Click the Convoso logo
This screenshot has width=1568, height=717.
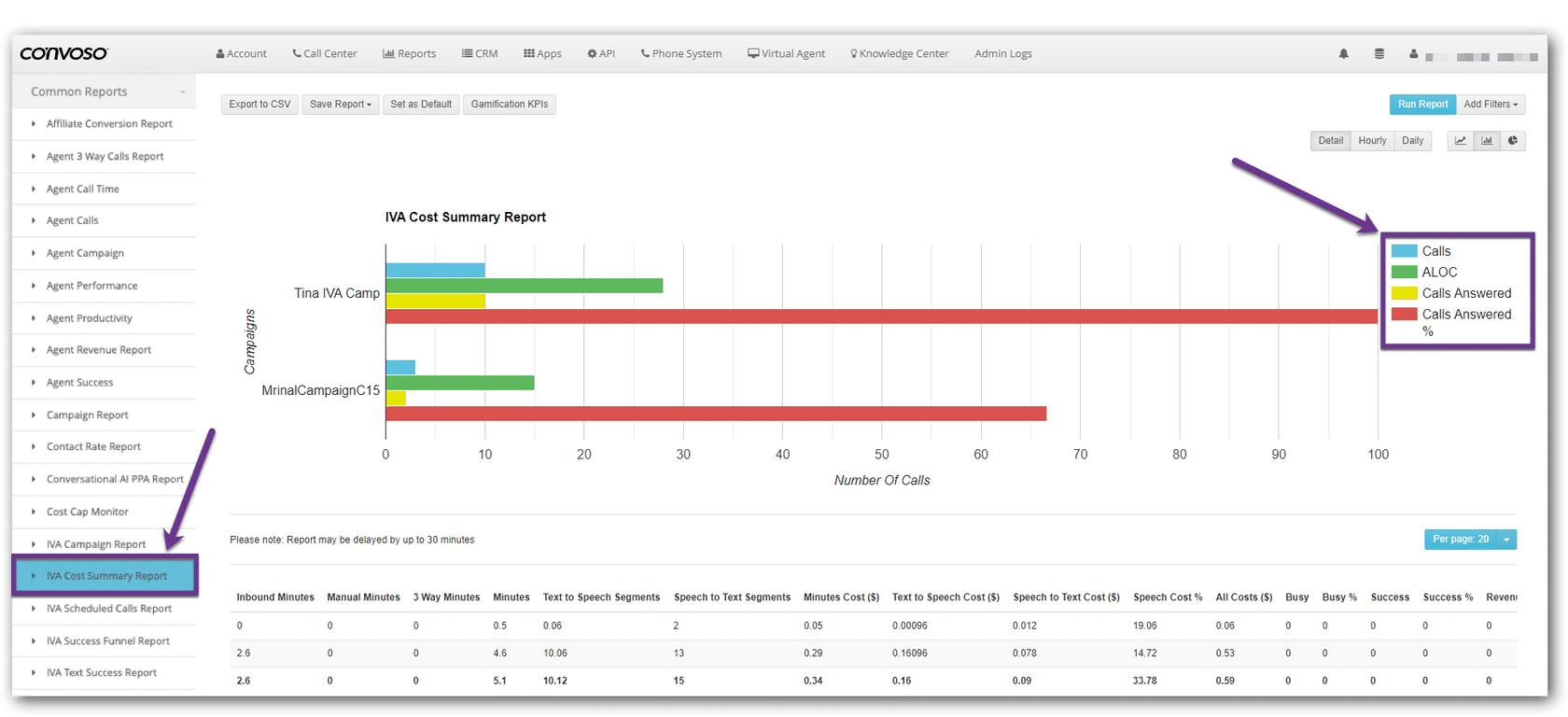coord(63,54)
